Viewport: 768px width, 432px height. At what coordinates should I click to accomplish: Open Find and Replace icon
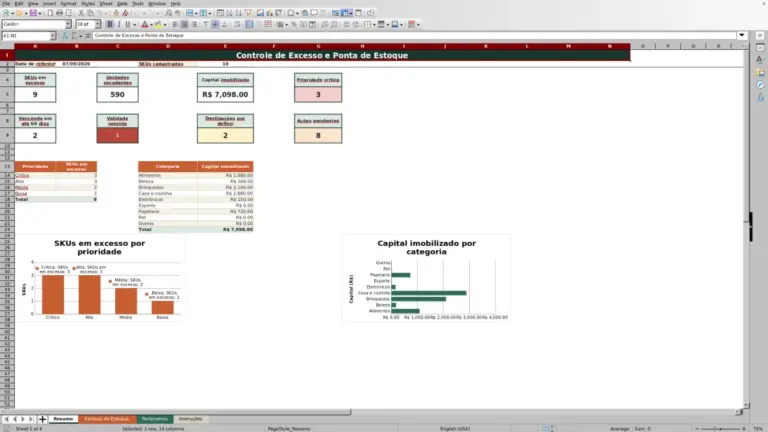click(168, 13)
